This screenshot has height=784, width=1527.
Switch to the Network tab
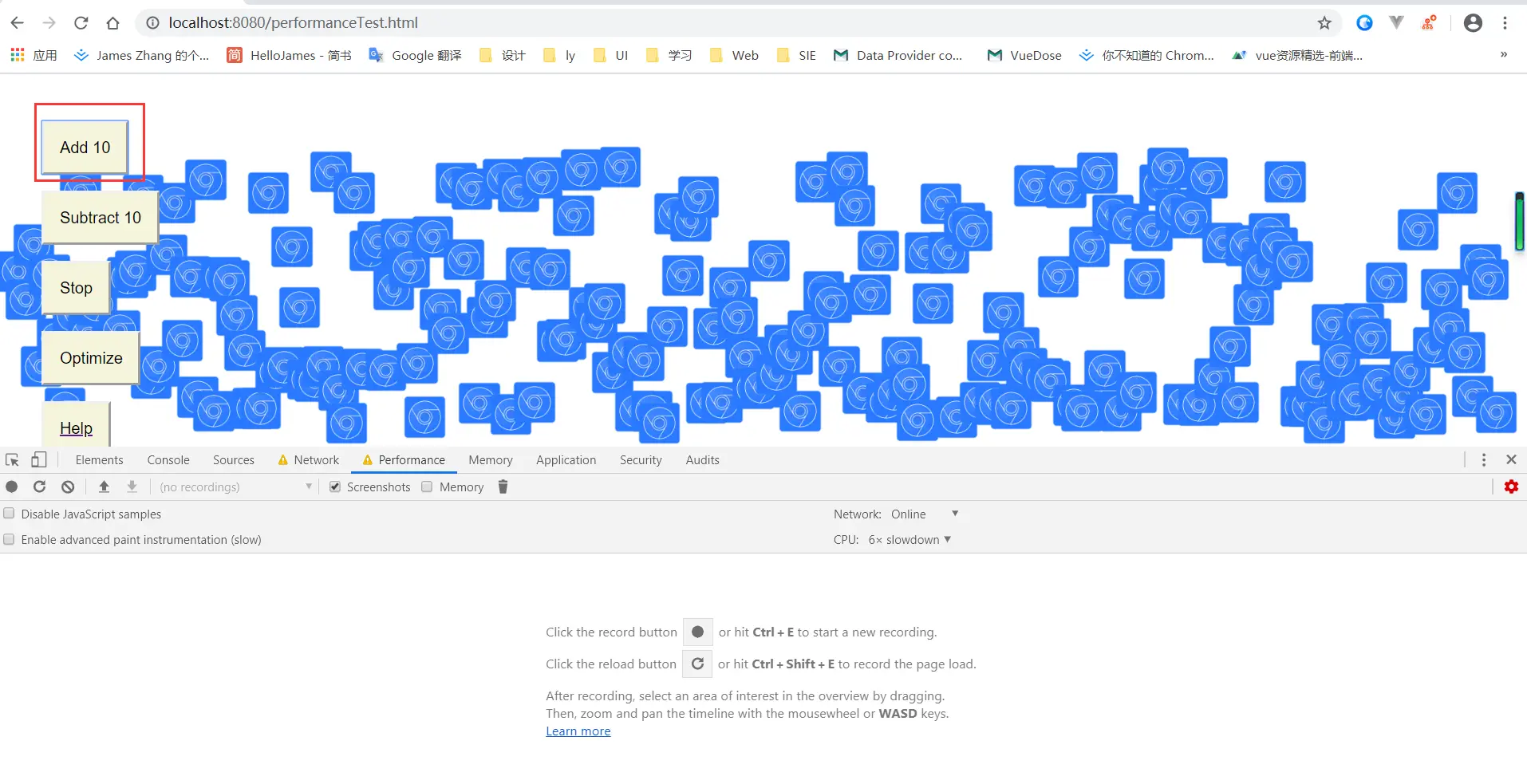tap(309, 460)
